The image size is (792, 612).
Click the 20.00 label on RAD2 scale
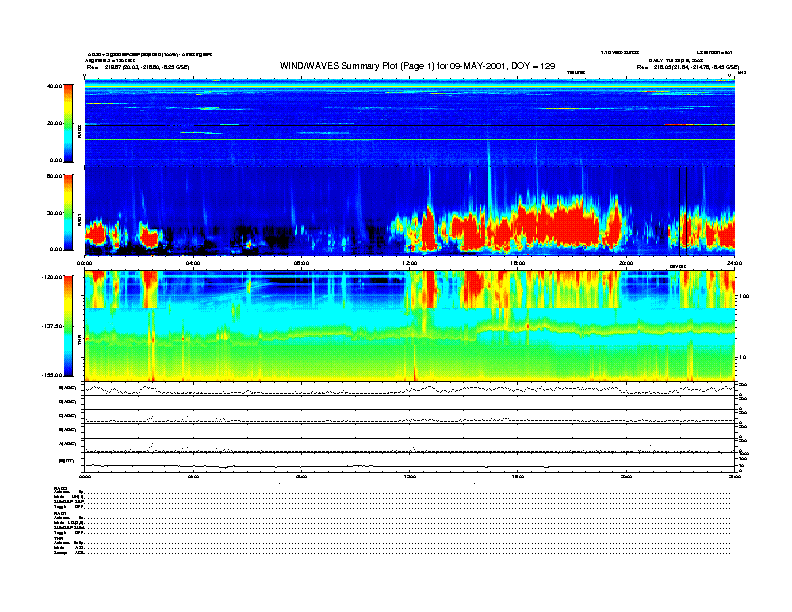click(54, 123)
